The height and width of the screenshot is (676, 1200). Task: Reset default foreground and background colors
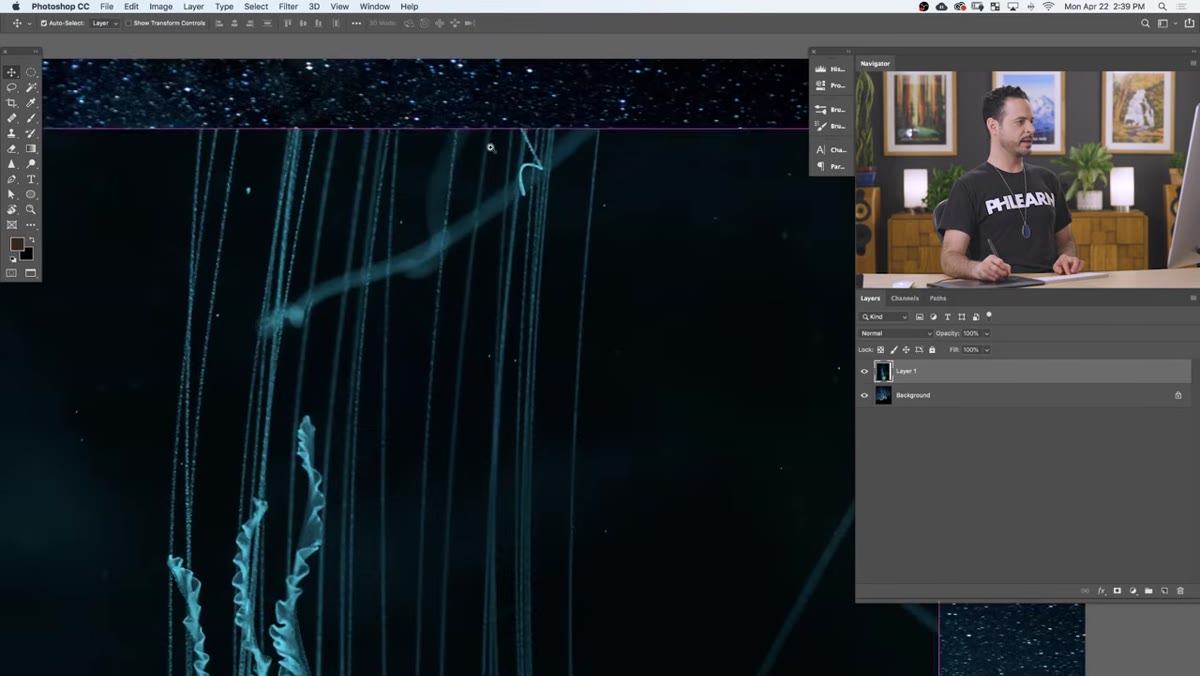point(13,259)
